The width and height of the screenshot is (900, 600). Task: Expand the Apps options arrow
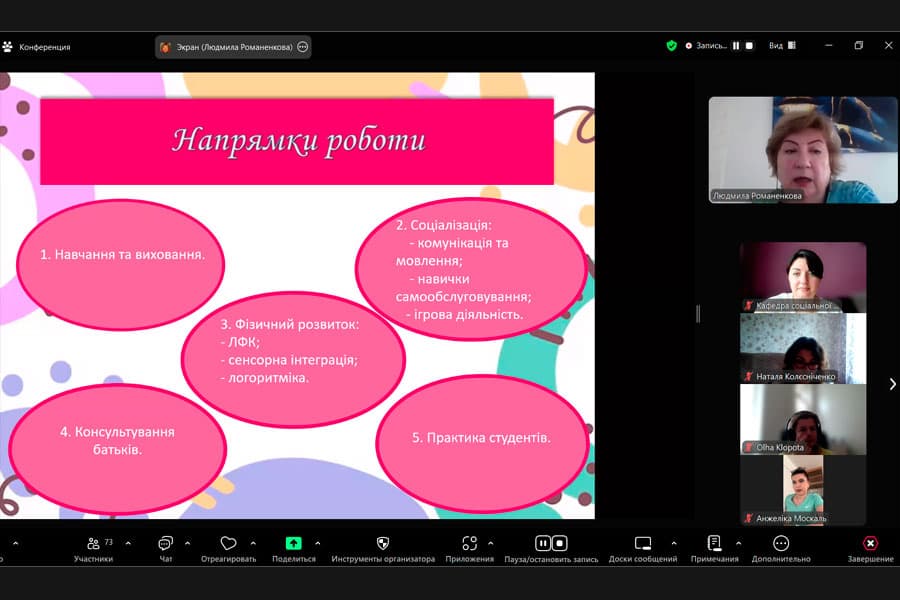491,543
